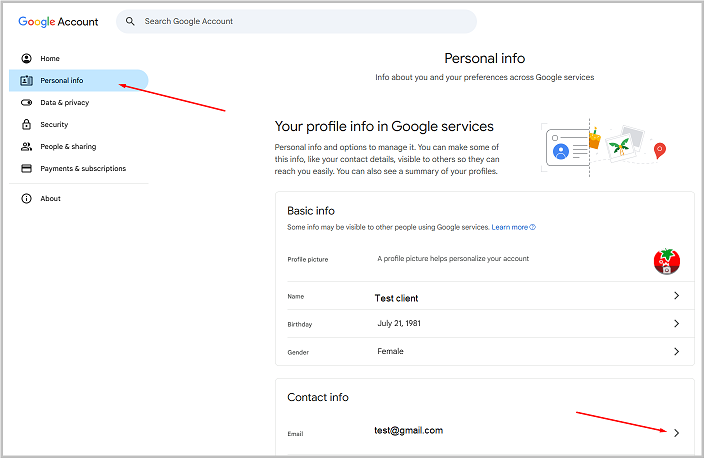This screenshot has height=459, width=705.
Task: Expand the Gender row chevron
Action: 676,352
